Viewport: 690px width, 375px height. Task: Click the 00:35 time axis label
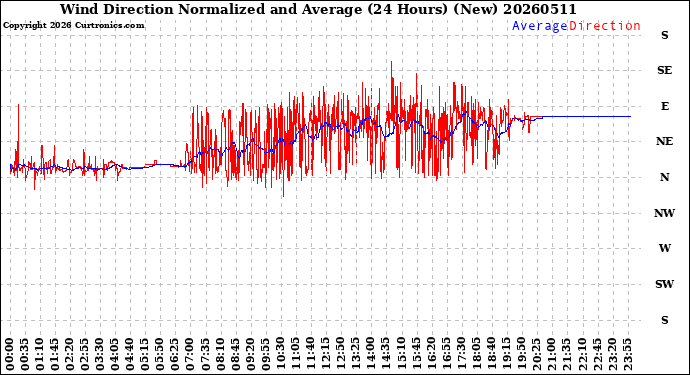[x=25, y=354]
